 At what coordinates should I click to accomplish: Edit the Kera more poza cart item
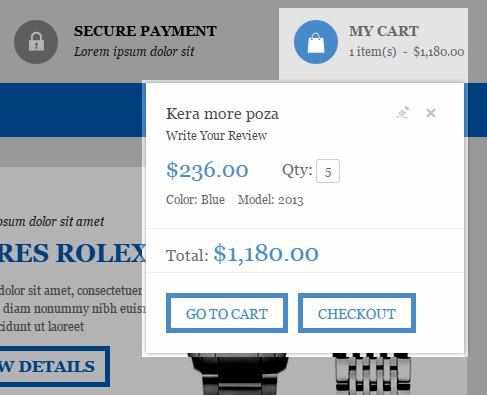pyautogui.click(x=403, y=113)
